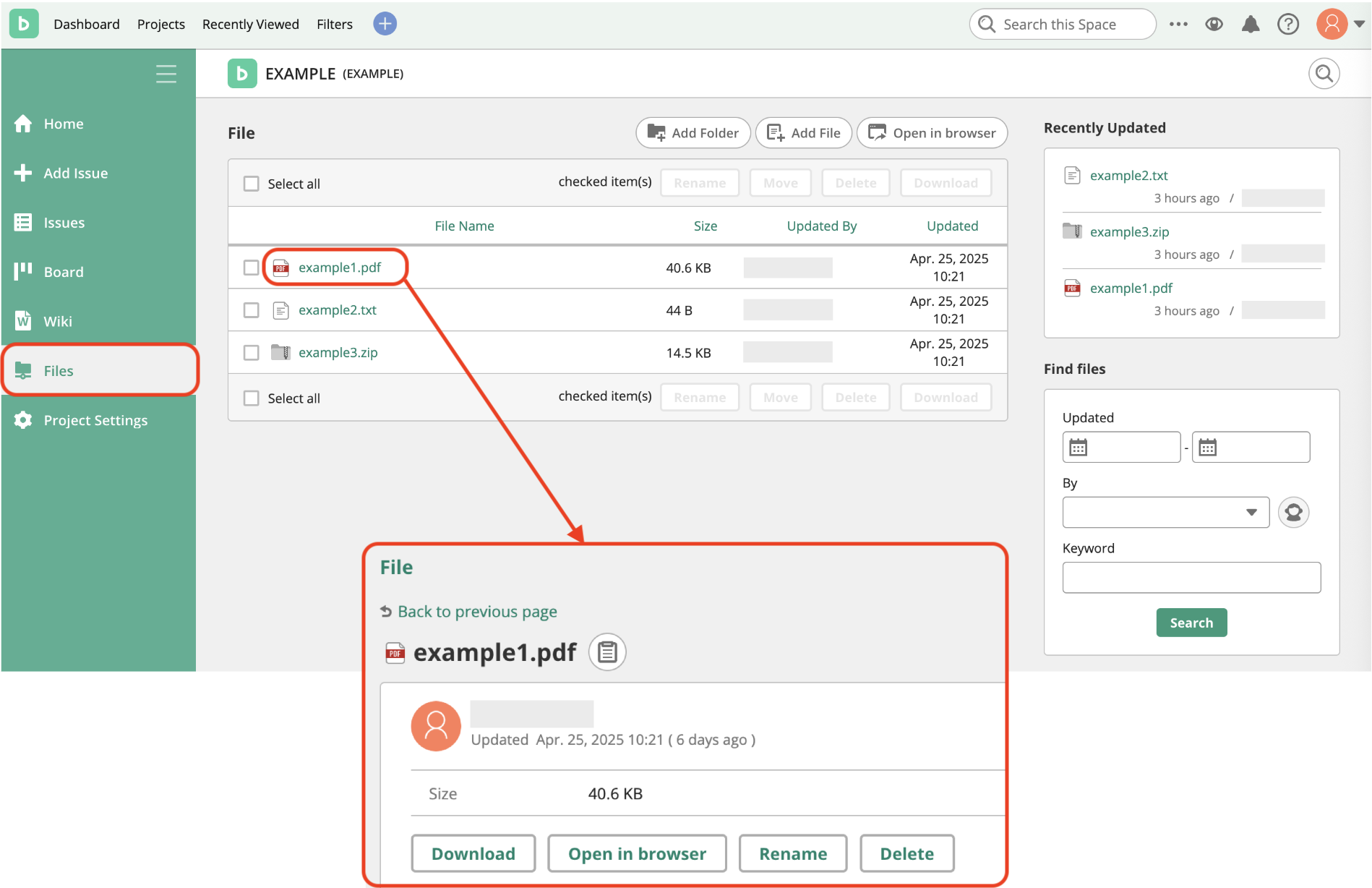Click Delete in file detail
The height and width of the screenshot is (888, 1372).
click(x=907, y=854)
